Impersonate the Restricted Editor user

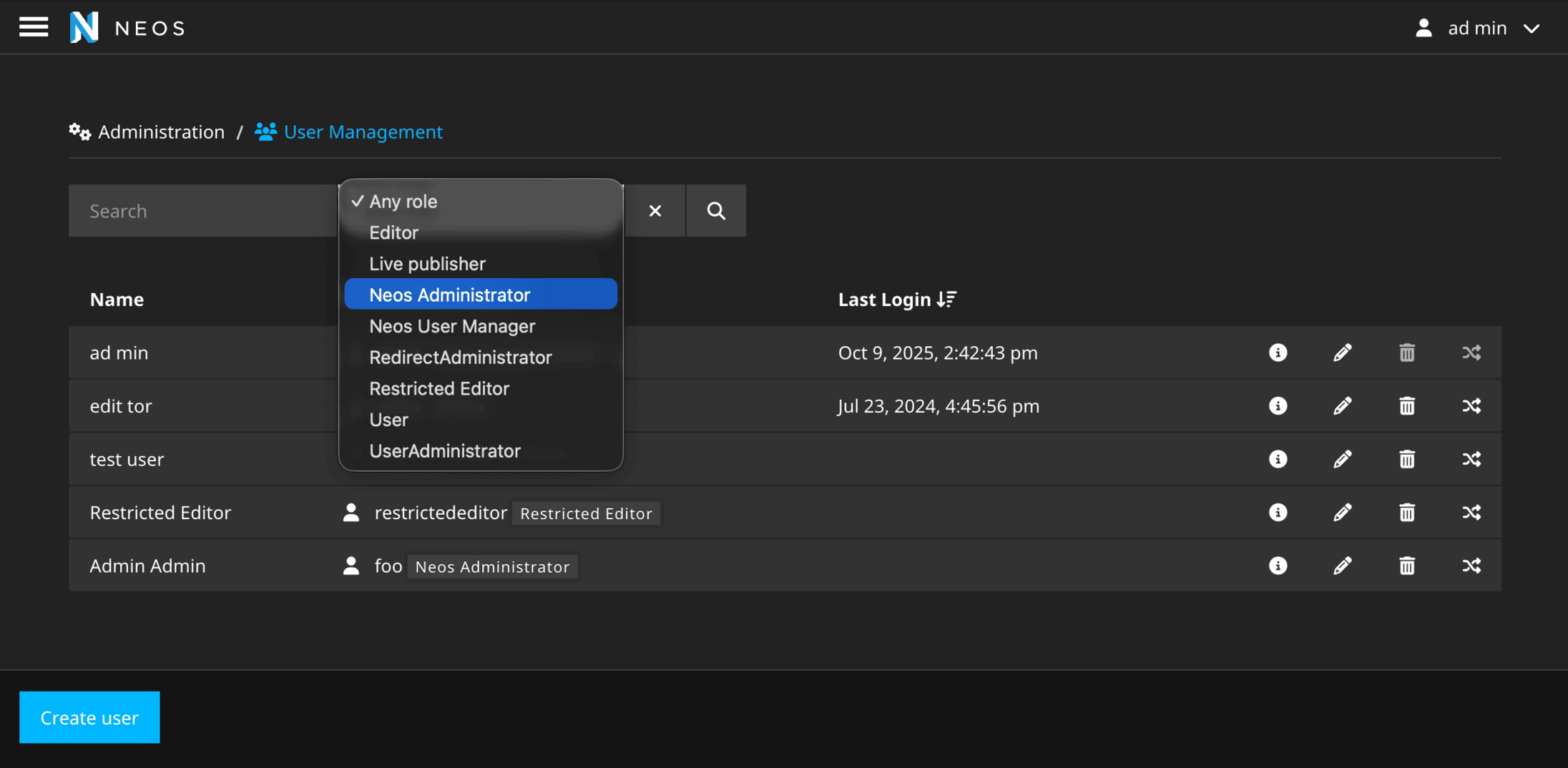1471,513
